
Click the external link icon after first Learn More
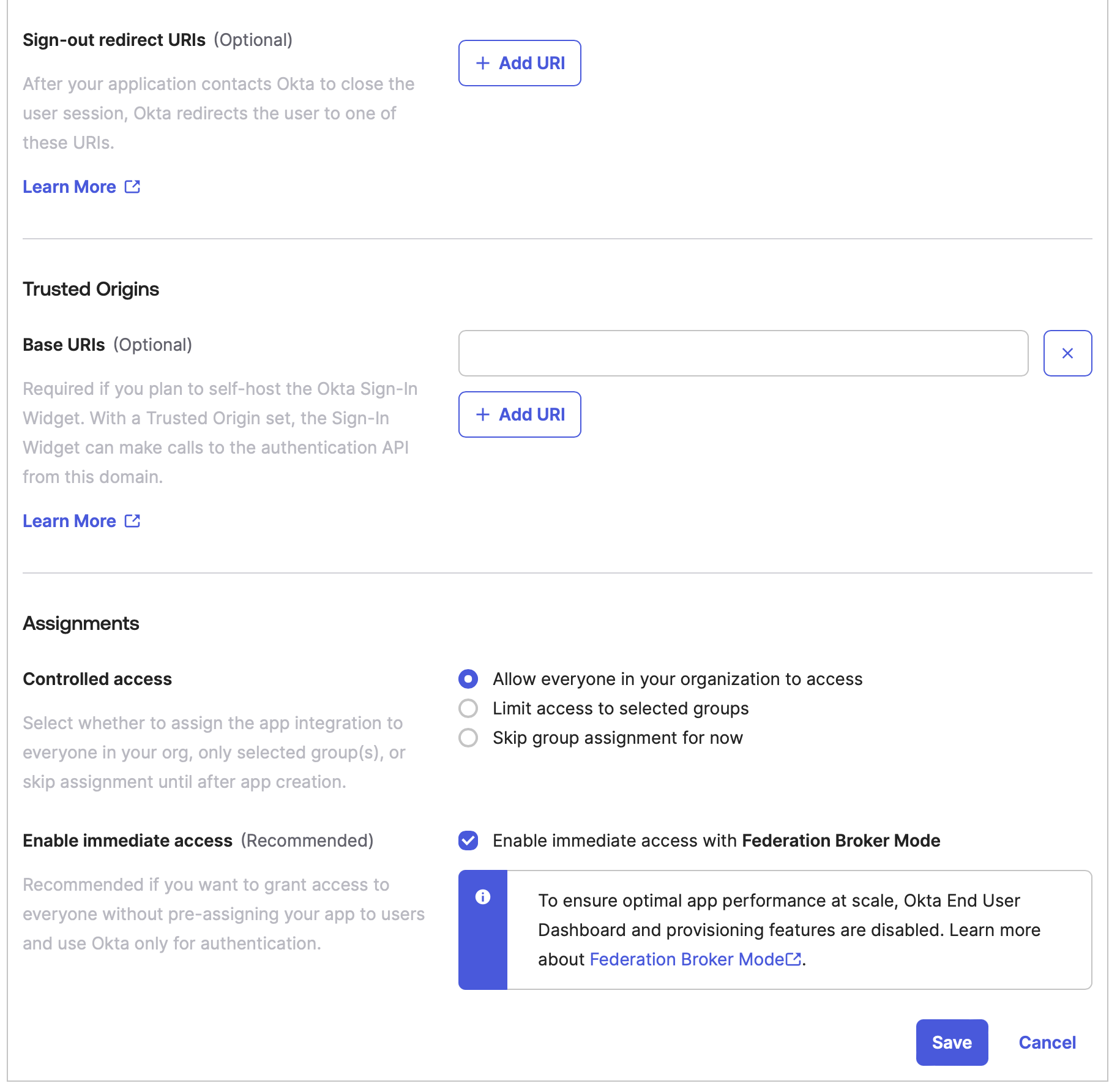(x=132, y=187)
